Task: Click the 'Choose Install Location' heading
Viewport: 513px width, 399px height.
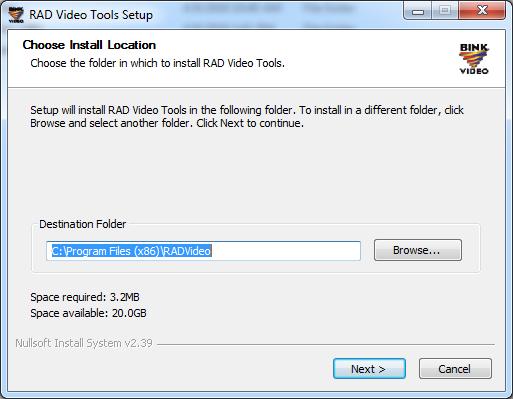Action: [x=89, y=45]
